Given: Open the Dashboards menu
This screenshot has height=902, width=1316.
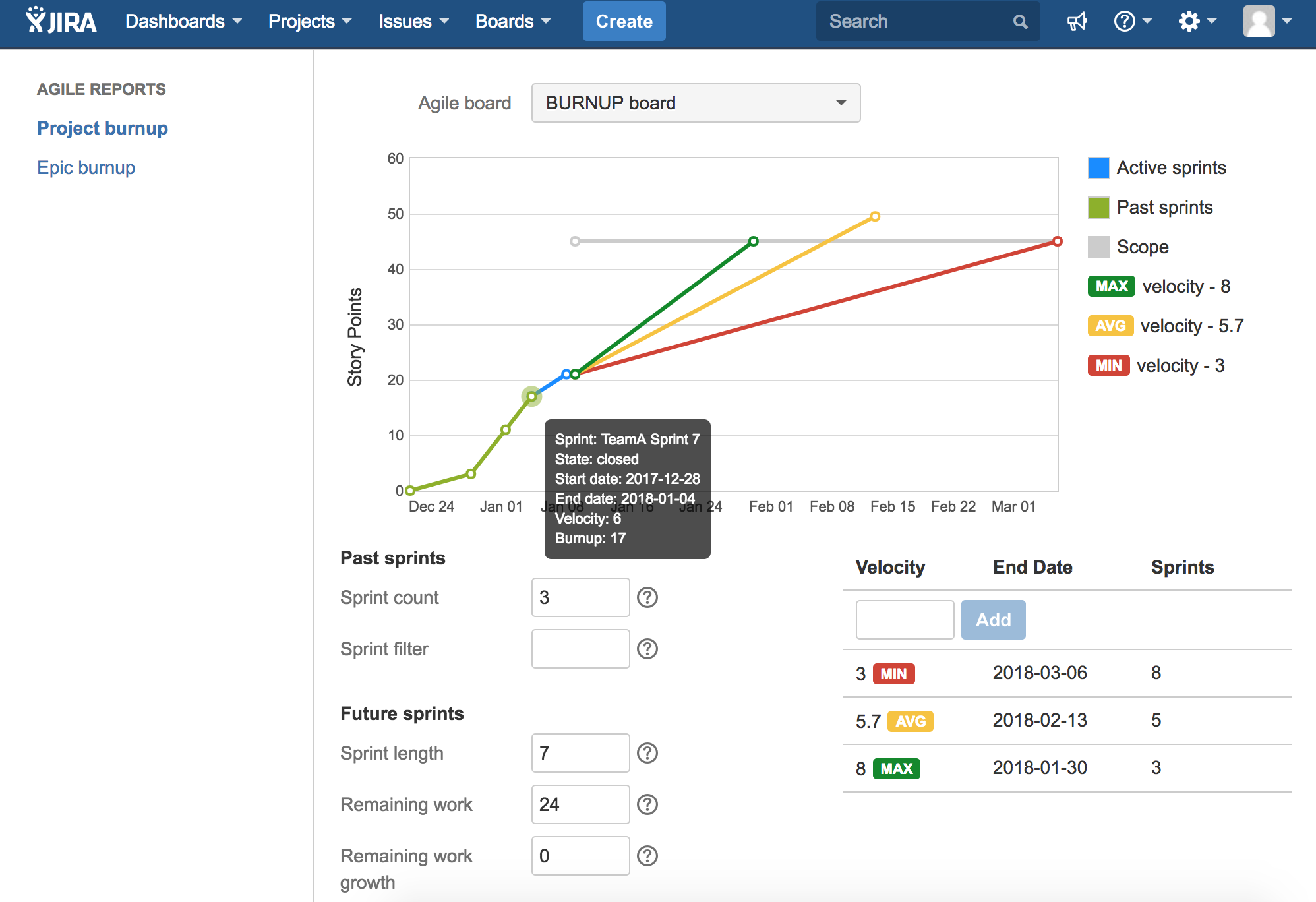Looking at the screenshot, I should tap(183, 22).
